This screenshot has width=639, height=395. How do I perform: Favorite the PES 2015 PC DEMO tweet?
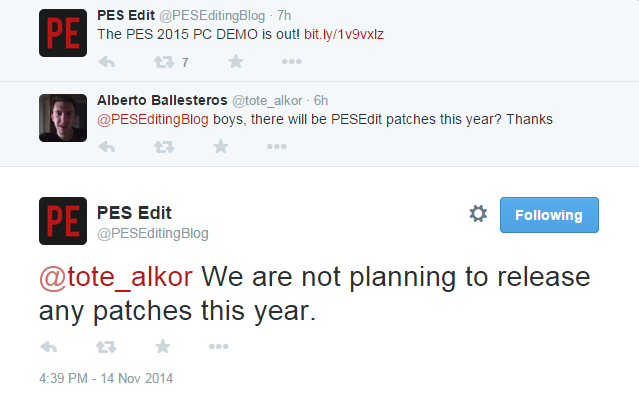point(236,62)
